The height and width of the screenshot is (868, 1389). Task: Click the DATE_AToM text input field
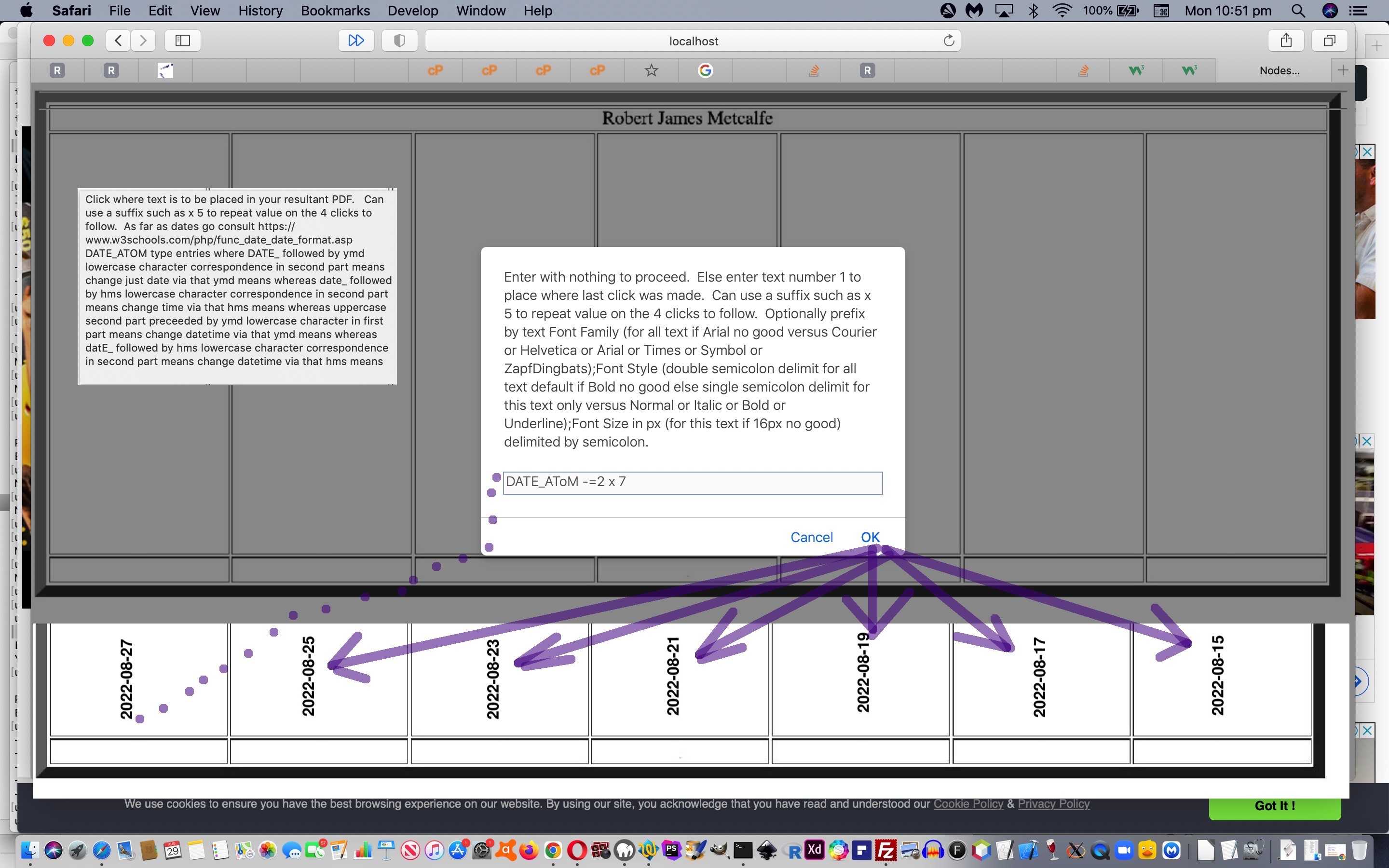(692, 482)
